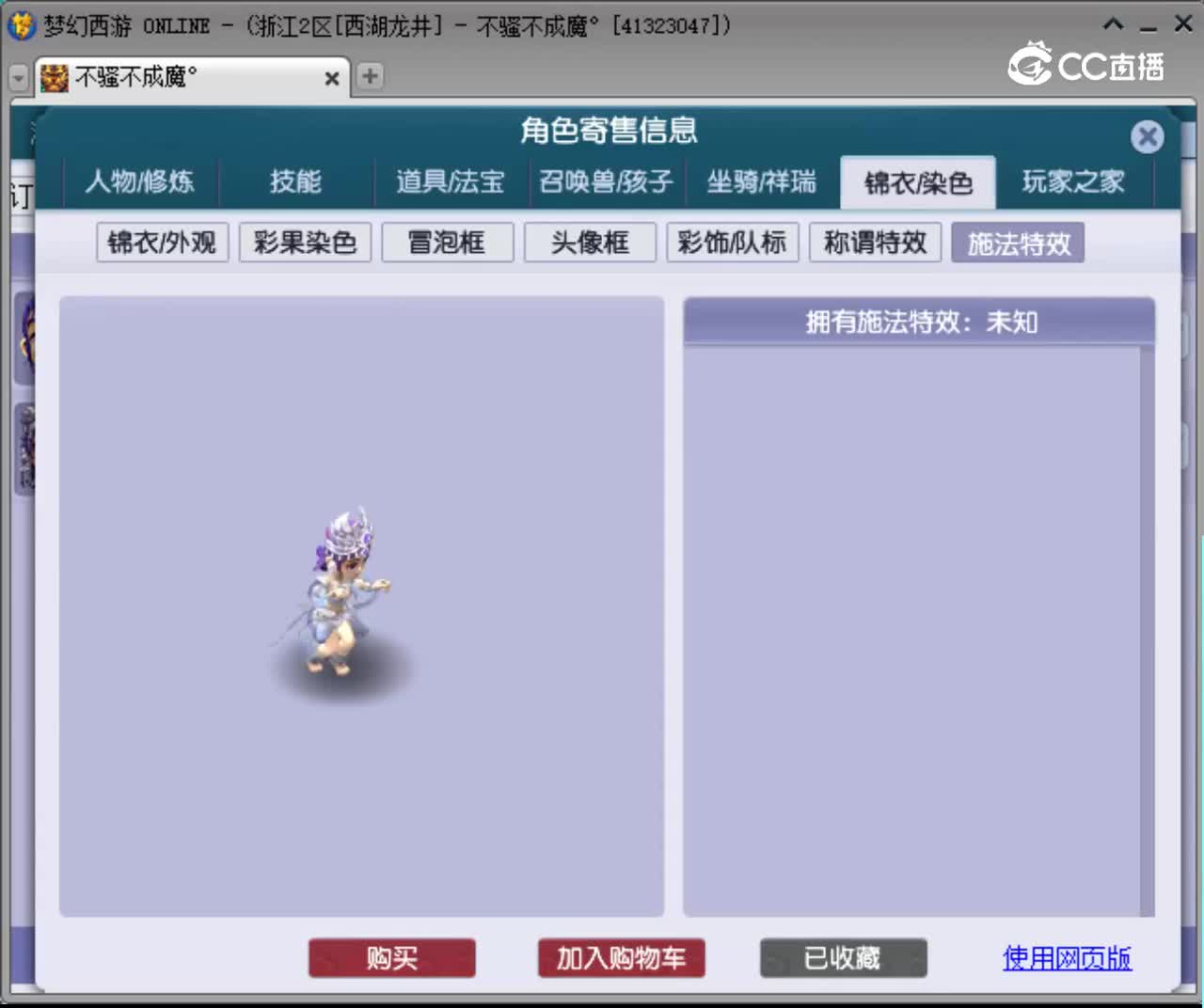1204x1008 pixels.
Task: Click the character avatar icon in tab
Action: tap(55, 78)
